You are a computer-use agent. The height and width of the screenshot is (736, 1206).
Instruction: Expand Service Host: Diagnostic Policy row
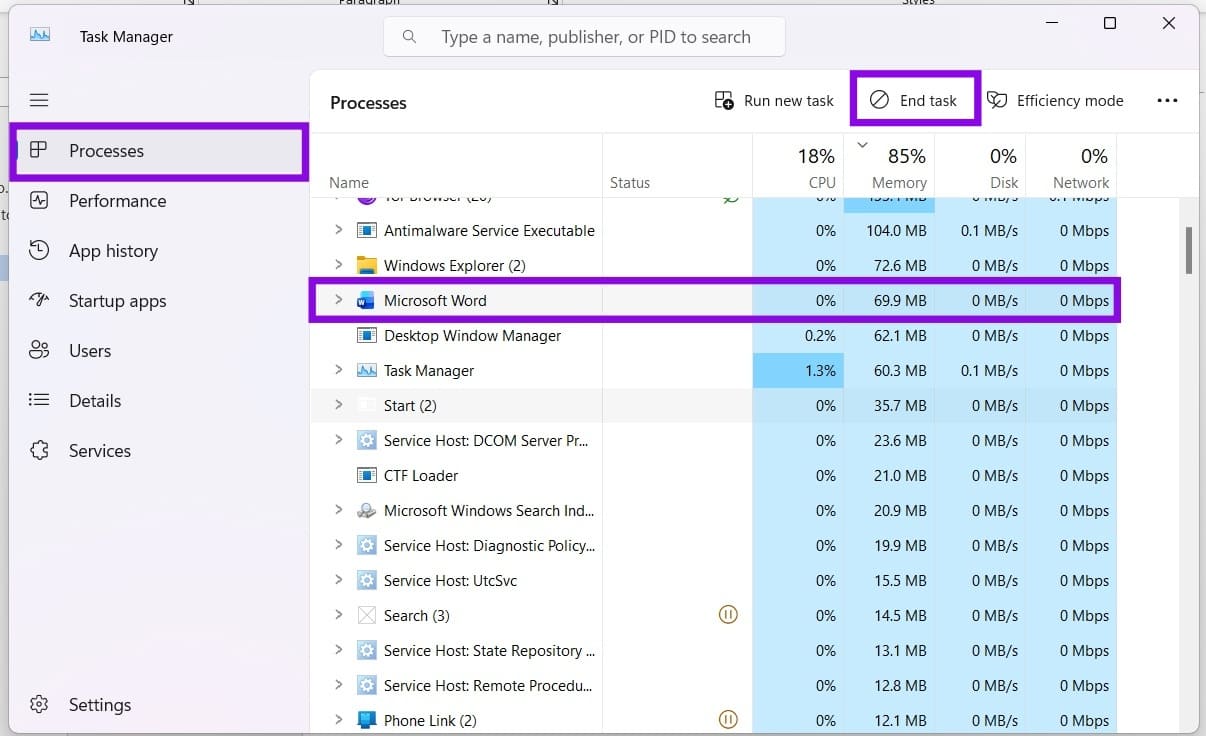[338, 545]
